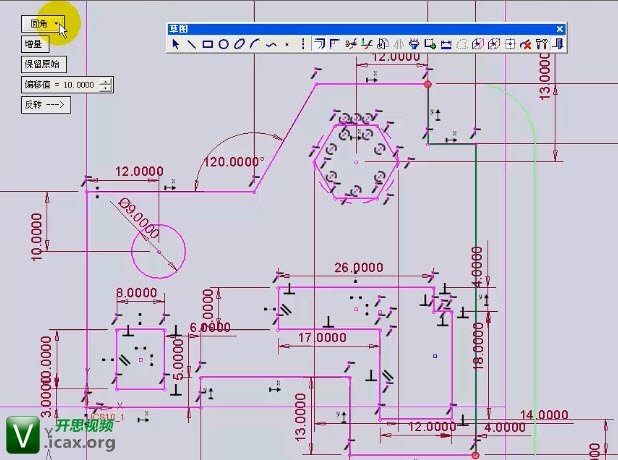
Task: Open the scissors Trim tool
Action: [x=351, y=44]
